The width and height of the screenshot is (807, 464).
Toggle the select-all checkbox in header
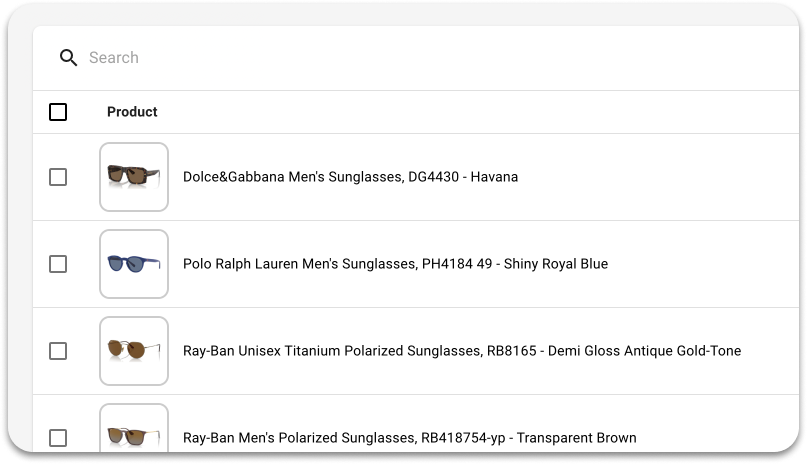coord(58,112)
